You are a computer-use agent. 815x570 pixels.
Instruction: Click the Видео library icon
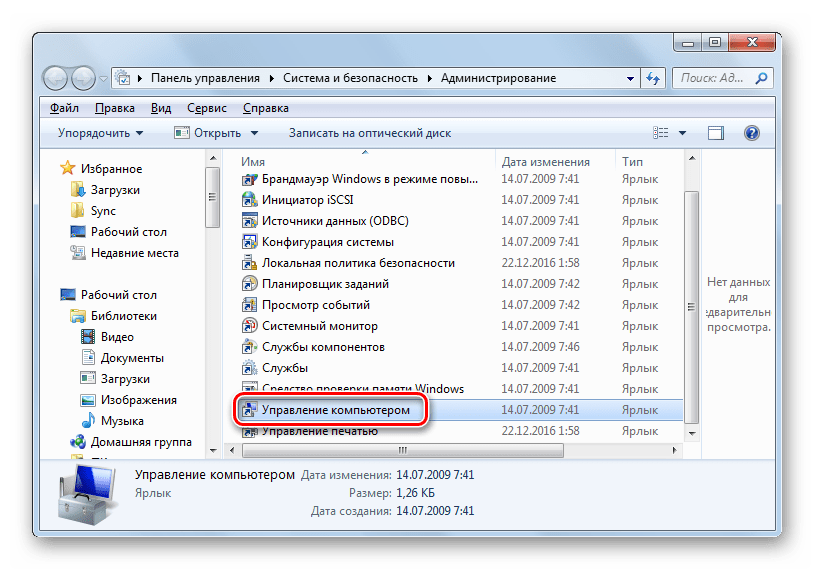click(88, 337)
